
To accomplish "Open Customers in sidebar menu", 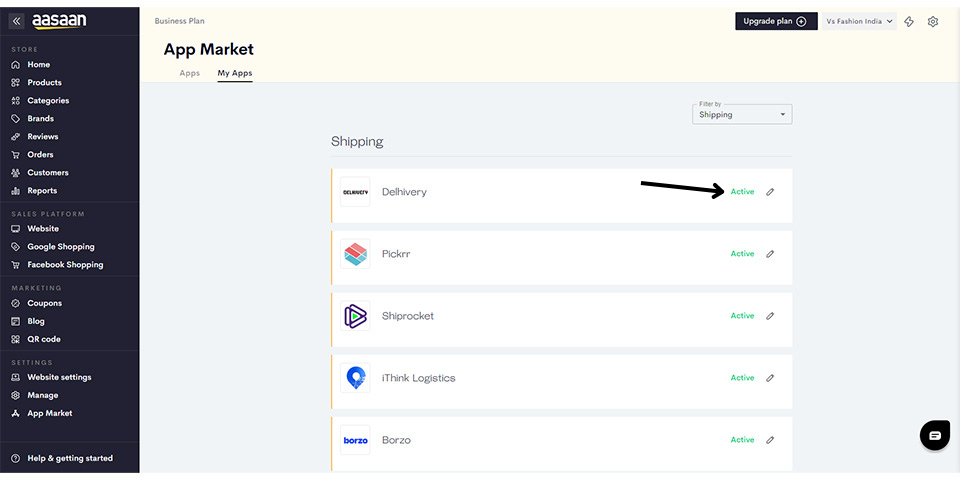I will (48, 173).
